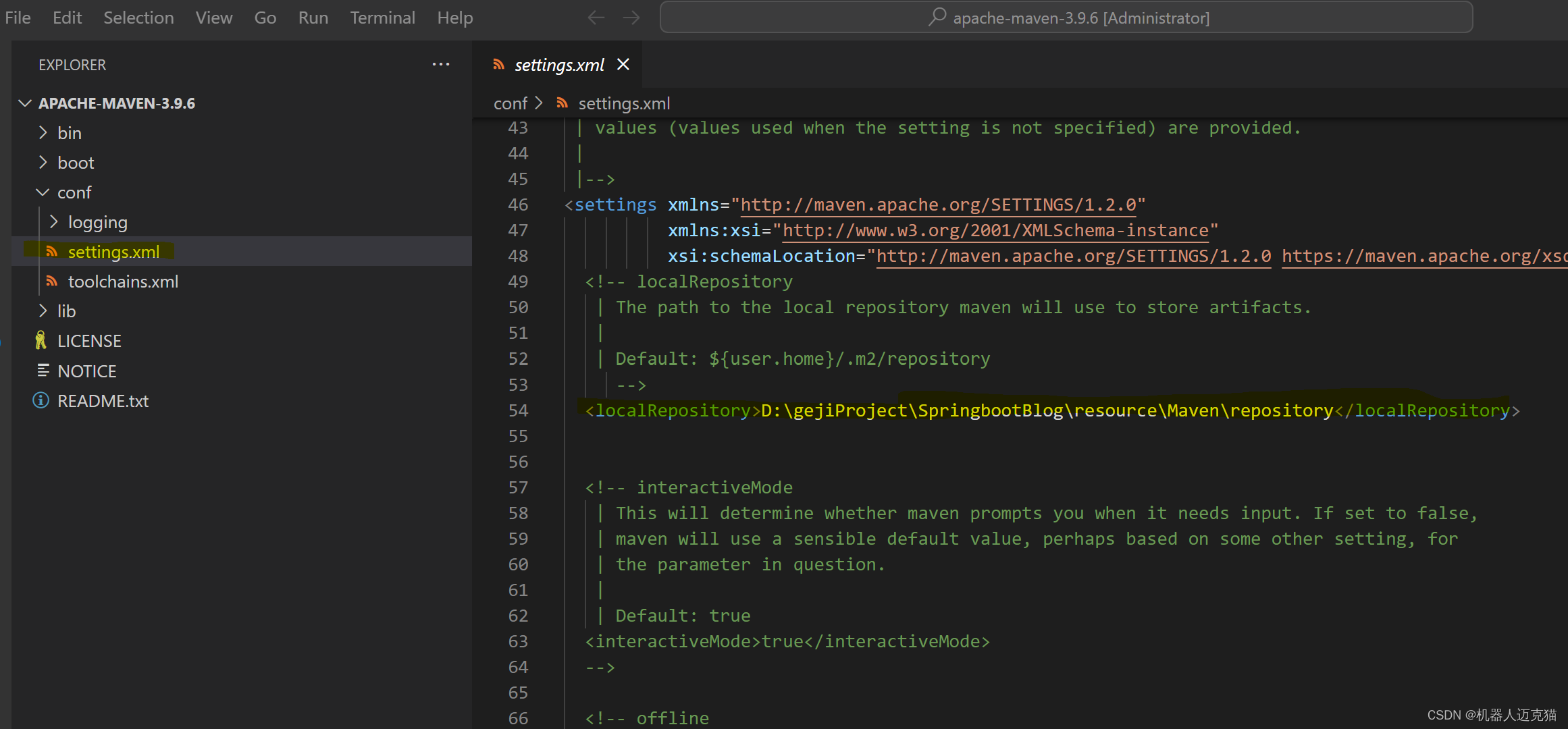This screenshot has height=729, width=1568.
Task: Click the settings.xml breadcrumb segment
Action: (x=624, y=103)
